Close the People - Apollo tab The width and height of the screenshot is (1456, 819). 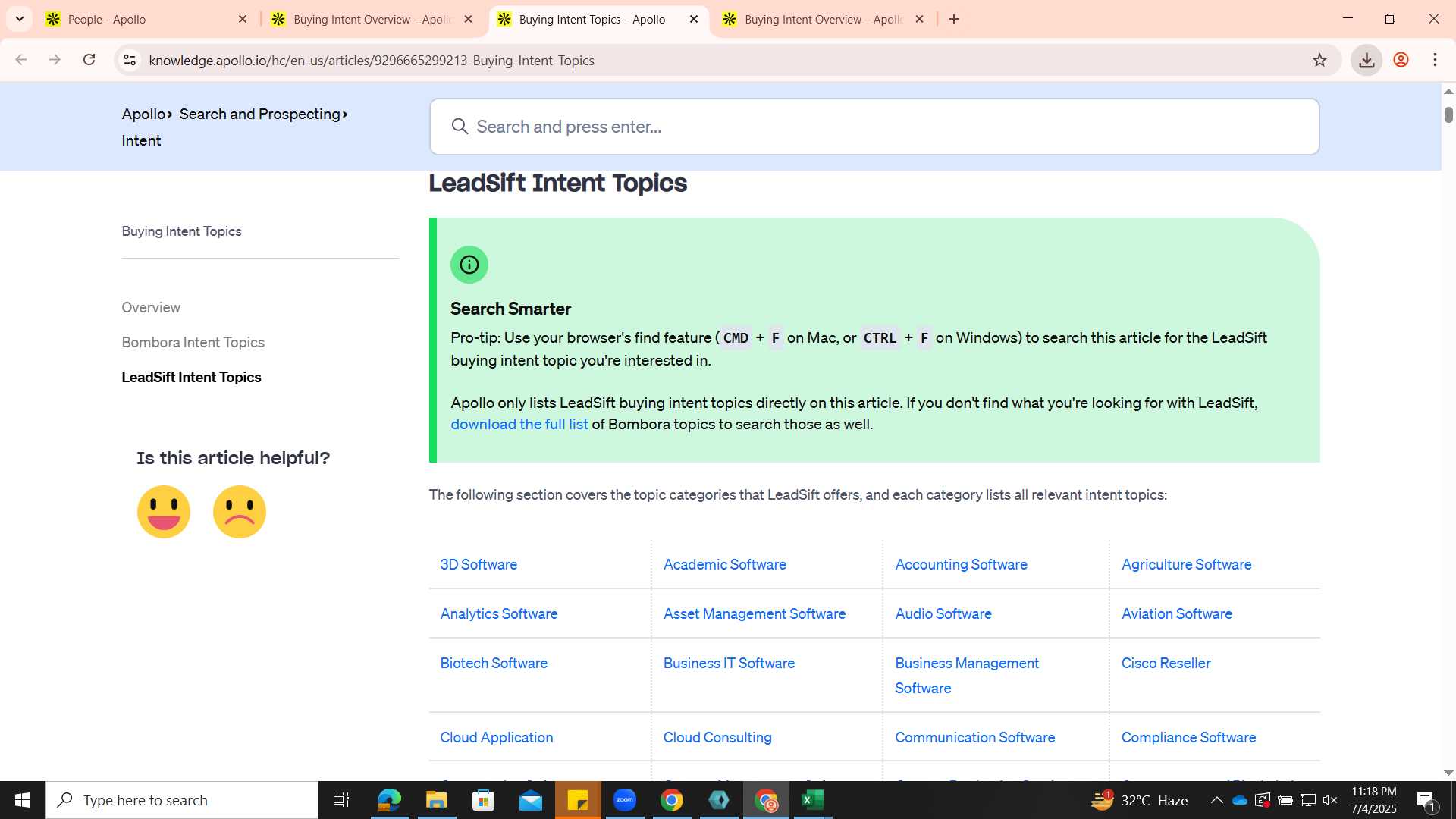click(x=243, y=19)
